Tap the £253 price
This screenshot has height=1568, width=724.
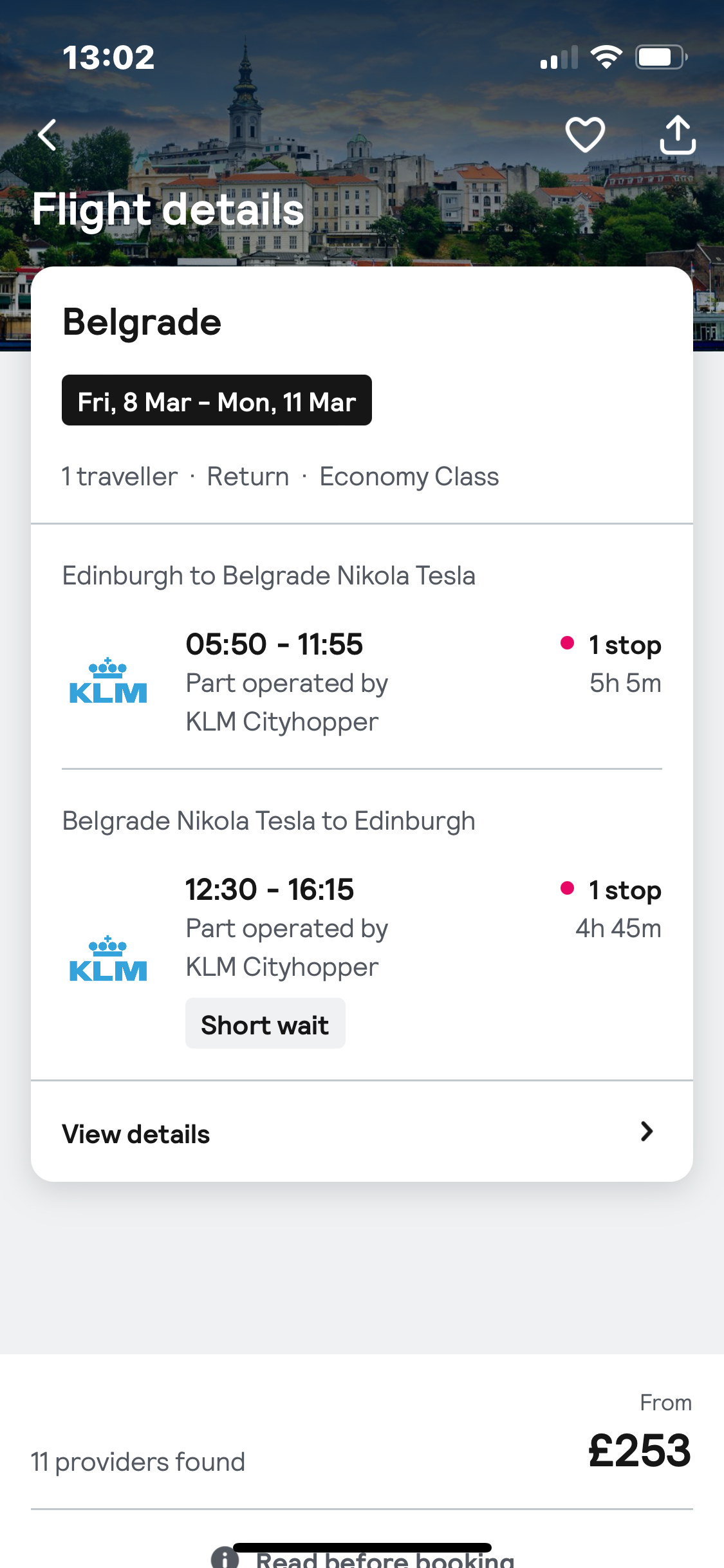639,1451
